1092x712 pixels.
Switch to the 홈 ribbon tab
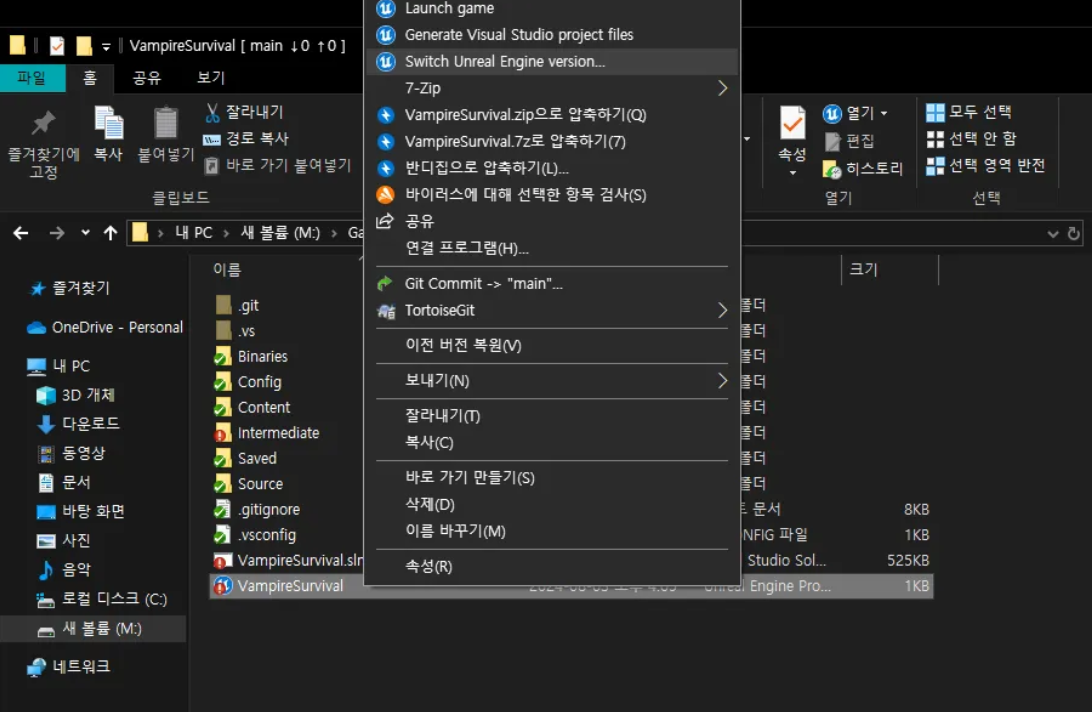point(90,78)
